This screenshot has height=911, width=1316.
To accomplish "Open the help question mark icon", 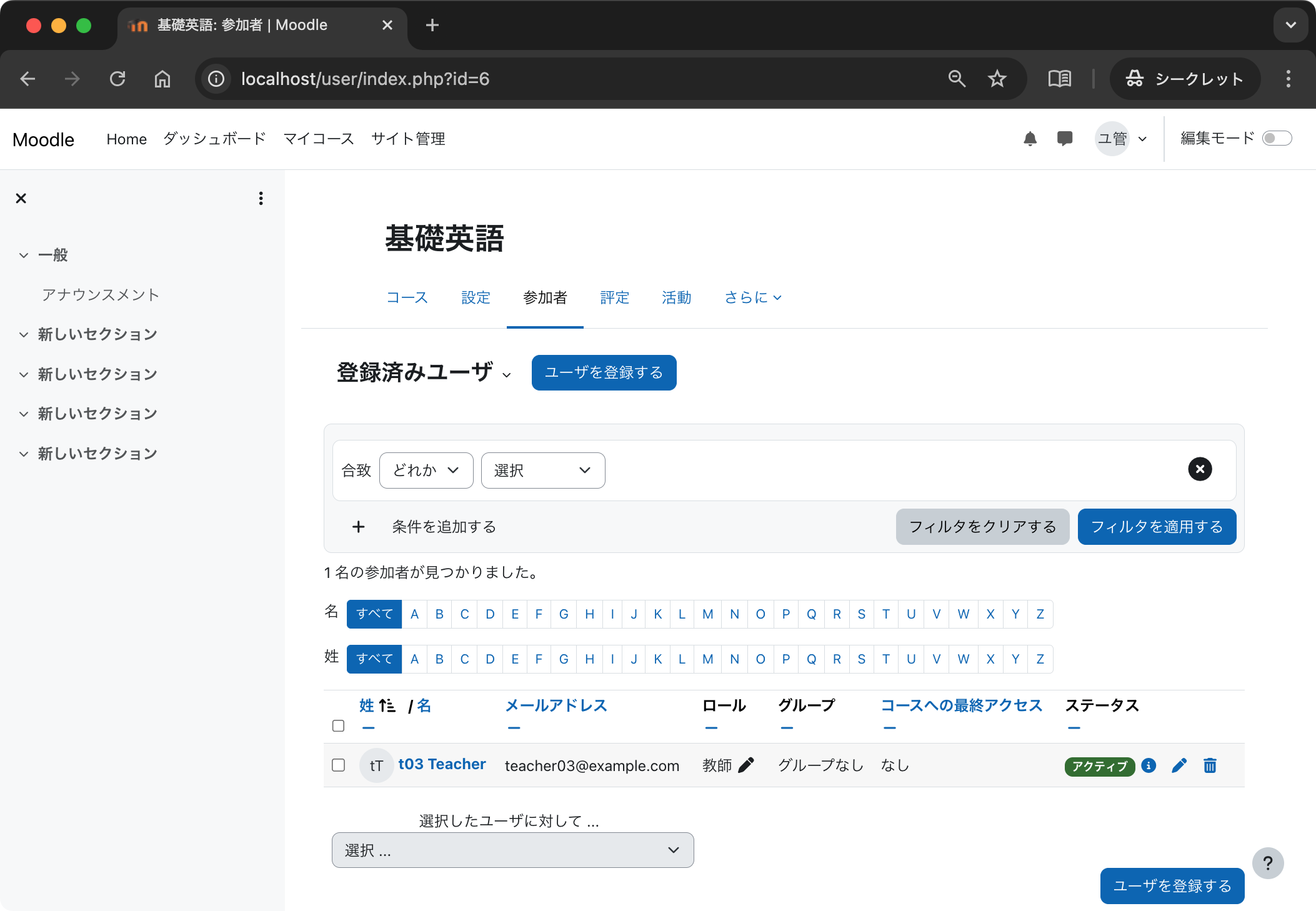I will tap(1268, 863).
